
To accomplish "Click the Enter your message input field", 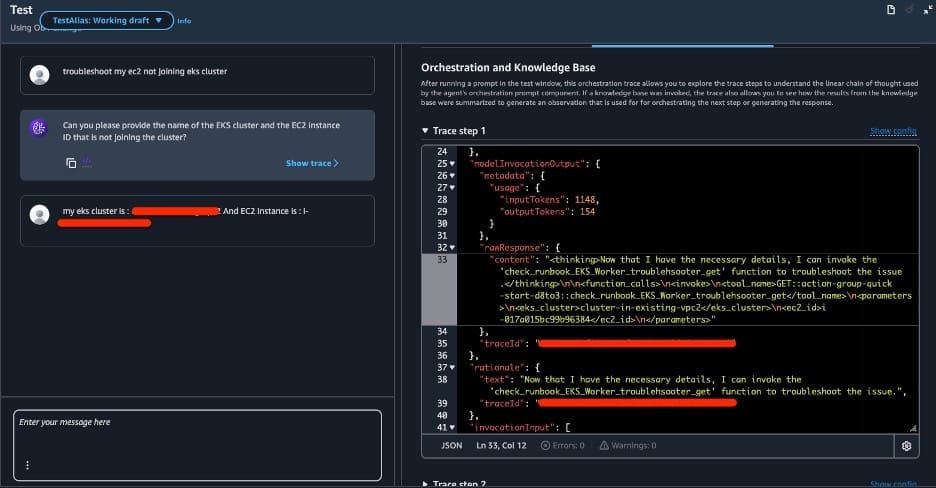I will pyautogui.click(x=195, y=435).
